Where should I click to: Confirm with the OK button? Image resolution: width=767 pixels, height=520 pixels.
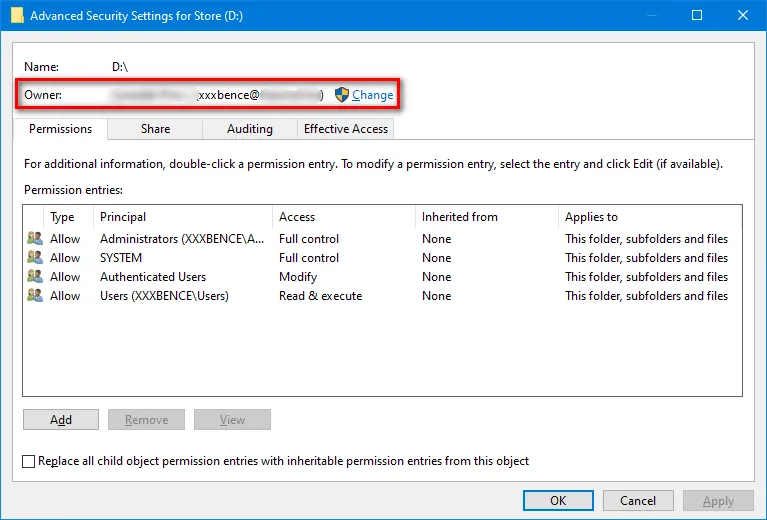(558, 501)
